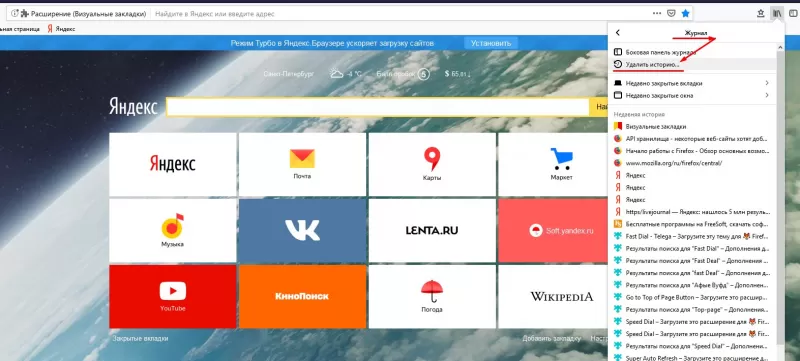Open the LENTA.RU tile
The image size is (800, 361).
pos(432,230)
